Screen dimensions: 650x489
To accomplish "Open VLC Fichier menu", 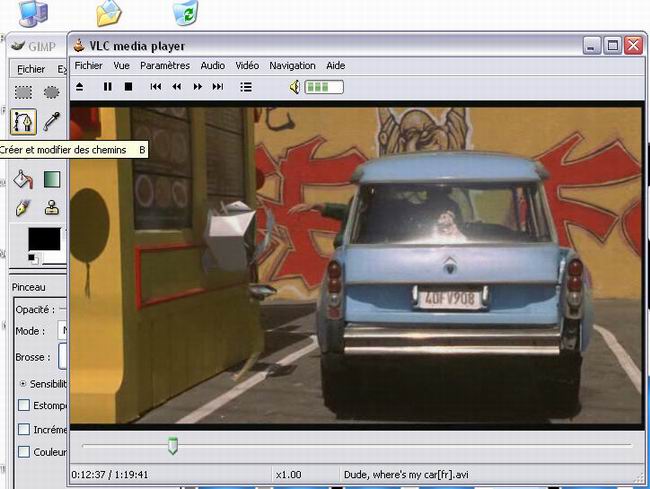I will coord(88,66).
